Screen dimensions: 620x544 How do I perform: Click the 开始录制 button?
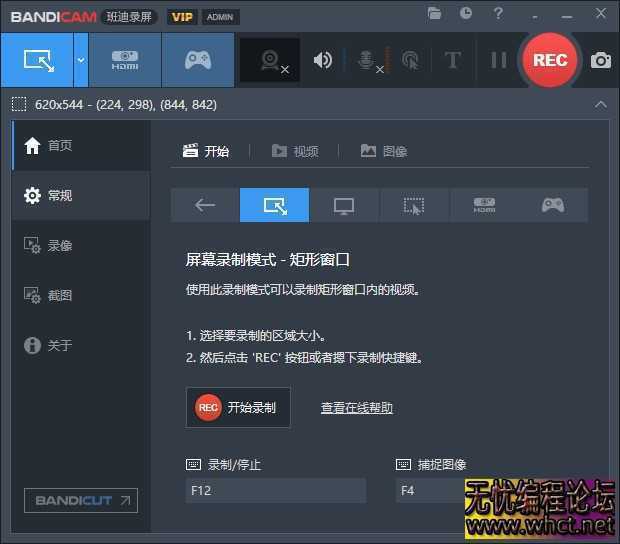tap(238, 407)
